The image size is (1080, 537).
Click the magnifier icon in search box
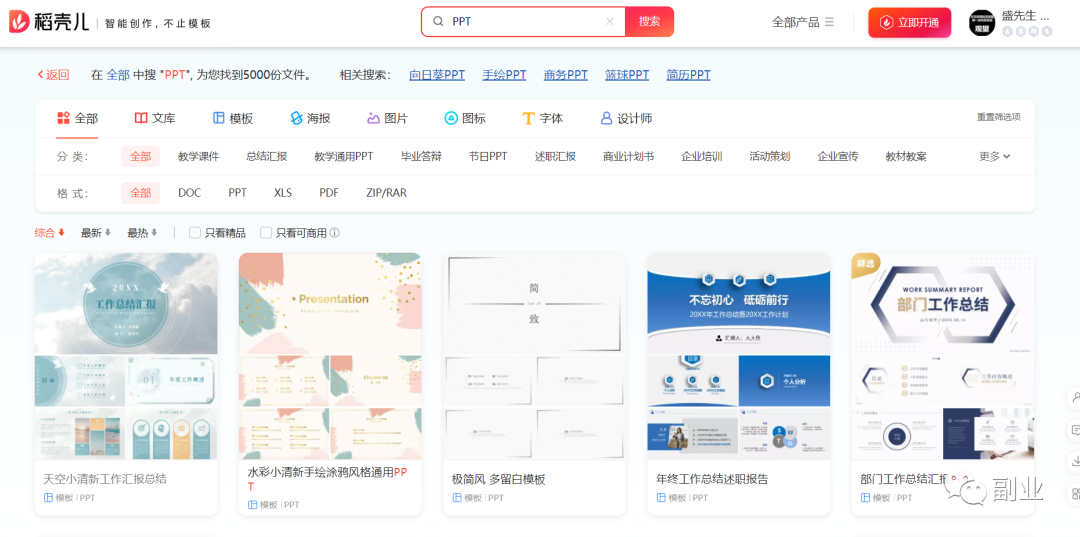[x=438, y=21]
